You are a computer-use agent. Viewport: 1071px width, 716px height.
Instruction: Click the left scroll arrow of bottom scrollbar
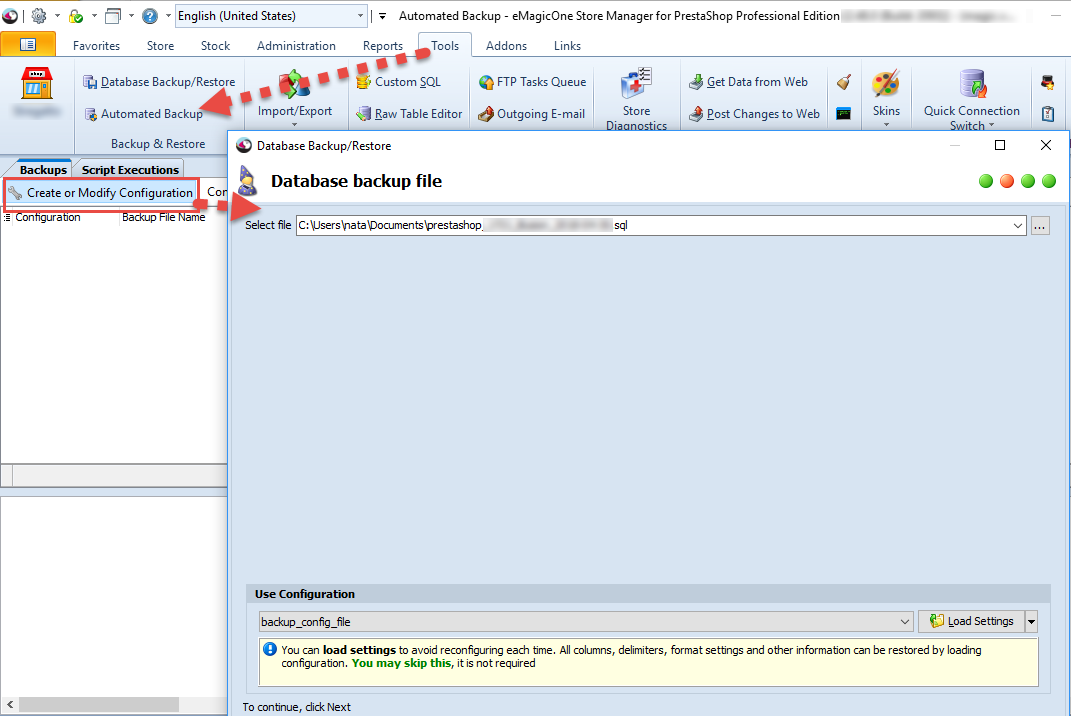[x=9, y=704]
